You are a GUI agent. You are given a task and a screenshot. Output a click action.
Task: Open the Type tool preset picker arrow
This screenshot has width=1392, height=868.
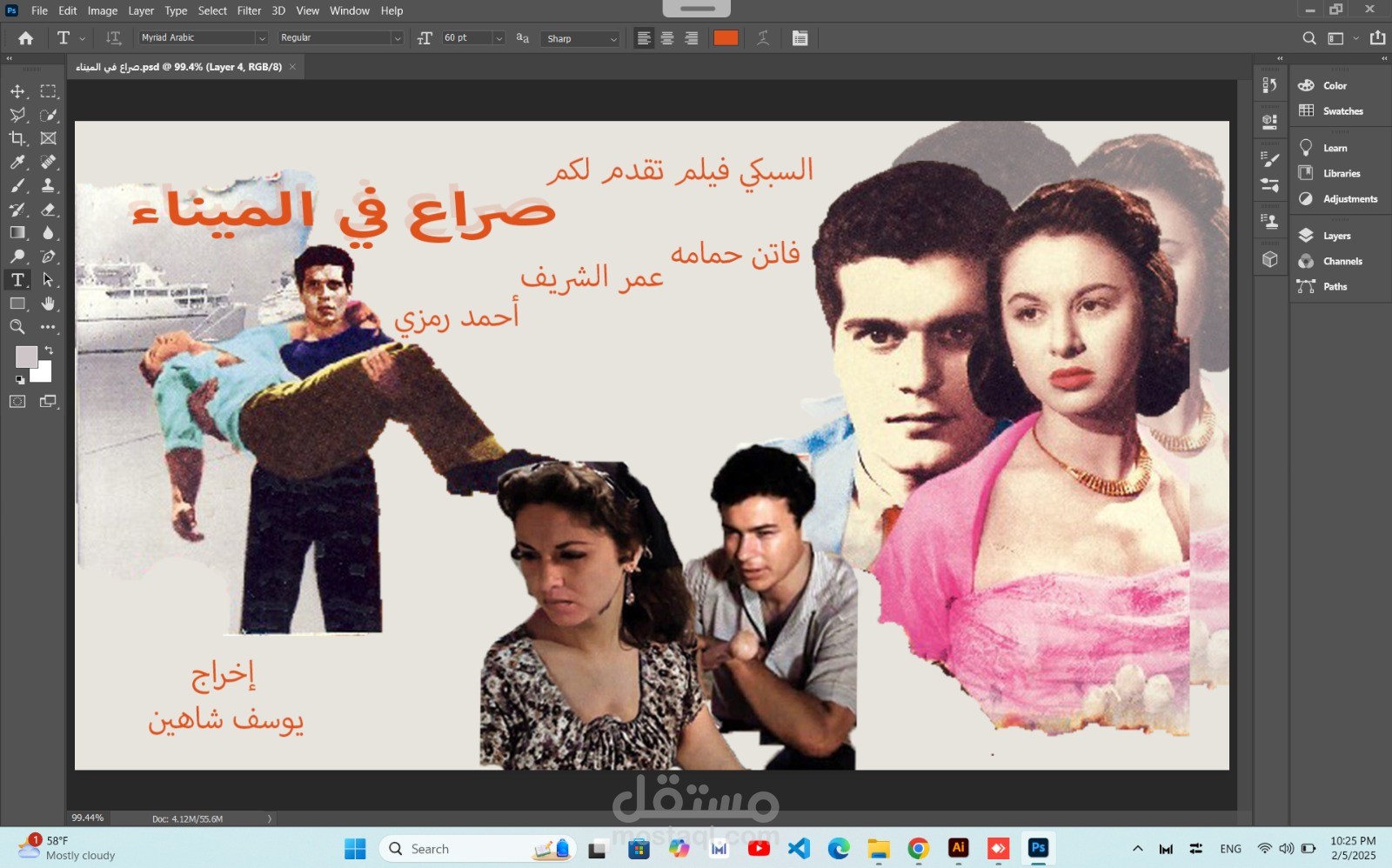click(x=83, y=38)
